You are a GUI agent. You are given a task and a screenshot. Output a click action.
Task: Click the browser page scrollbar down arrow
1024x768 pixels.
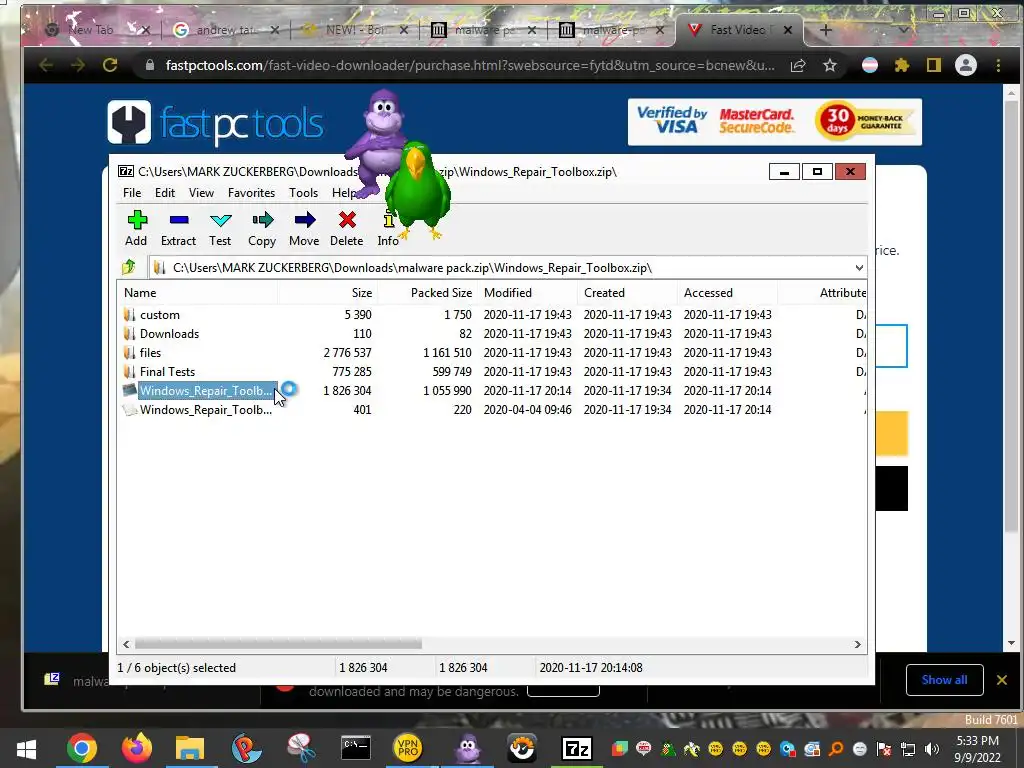click(1012, 643)
